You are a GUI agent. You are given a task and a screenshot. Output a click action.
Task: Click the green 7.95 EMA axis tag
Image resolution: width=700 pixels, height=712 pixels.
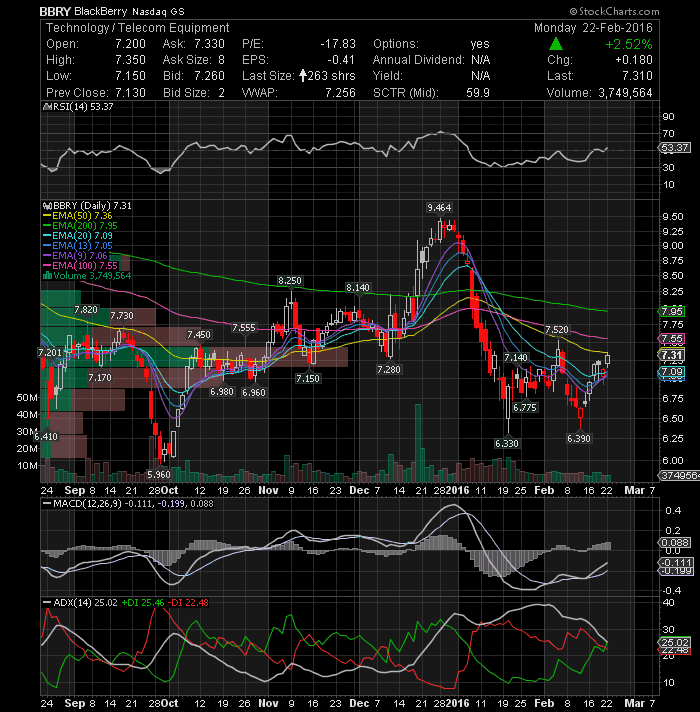tap(671, 312)
